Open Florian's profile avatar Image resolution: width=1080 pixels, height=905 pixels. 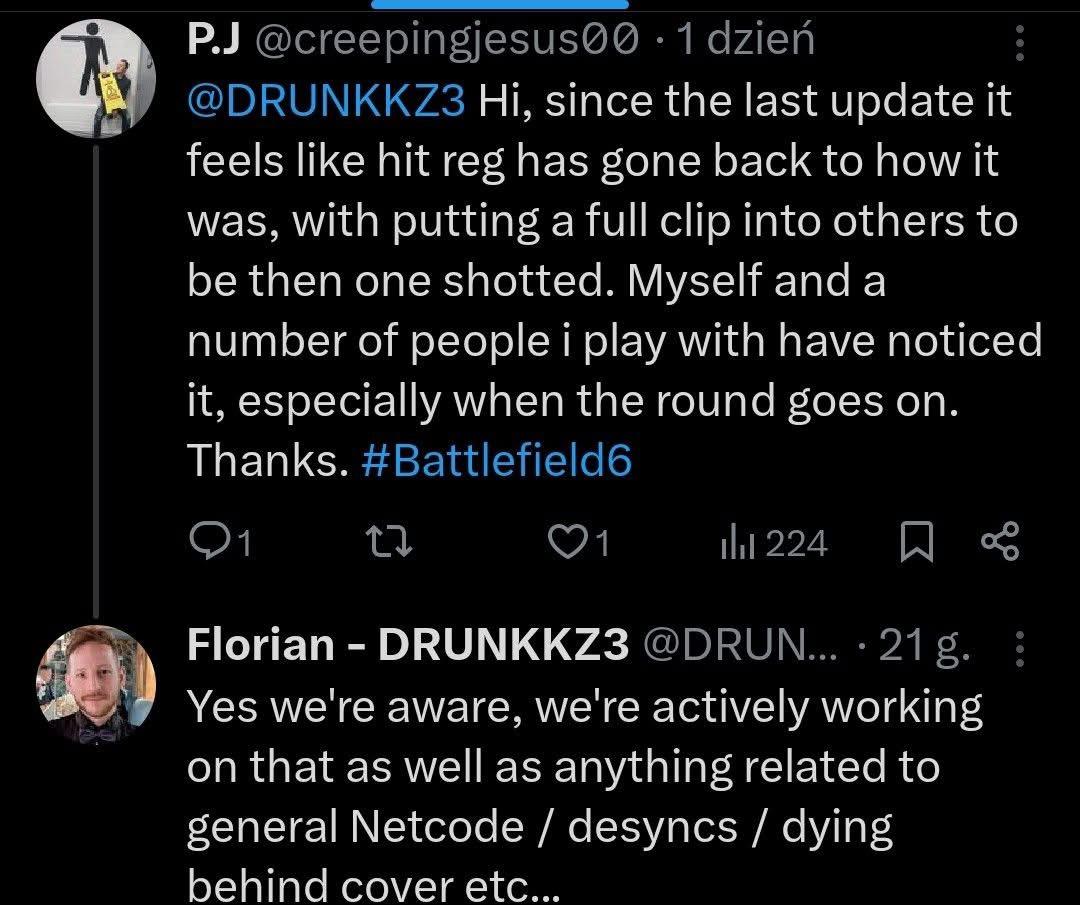[96, 685]
